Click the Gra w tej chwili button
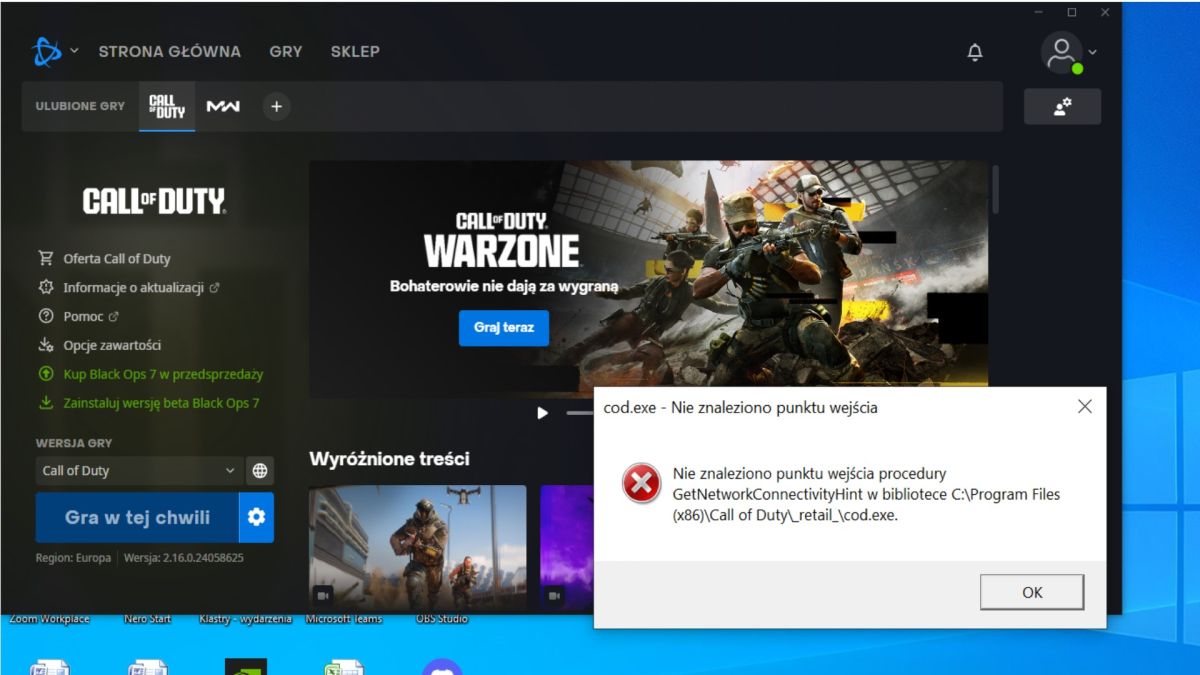The width and height of the screenshot is (1200, 675). 137,517
